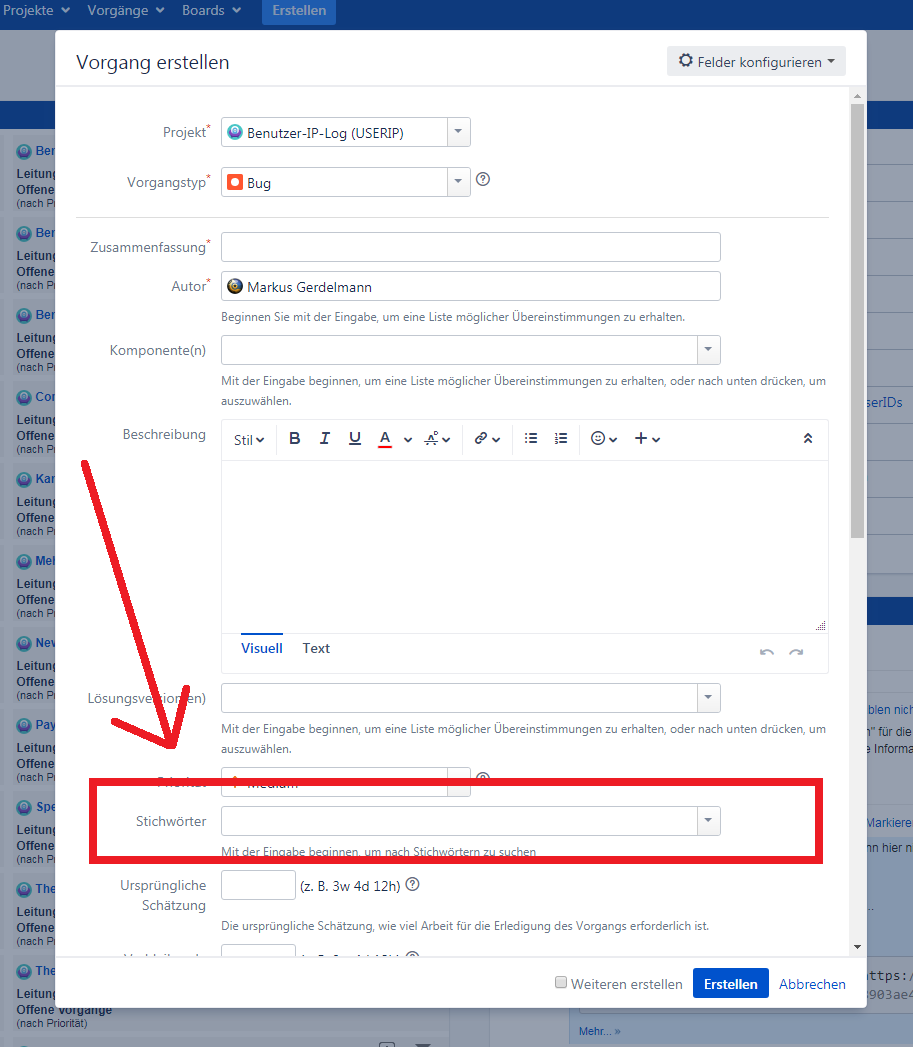
Task: Expand the Komponente(n) dropdown arrow
Action: pyautogui.click(x=708, y=350)
